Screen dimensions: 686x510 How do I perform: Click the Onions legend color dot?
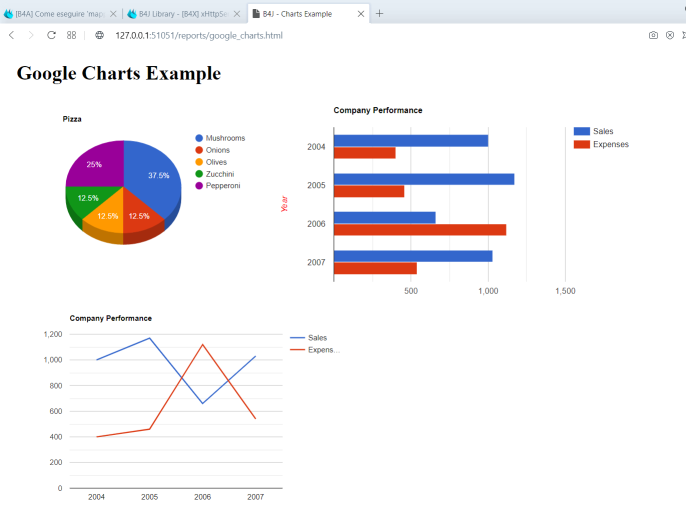point(199,150)
